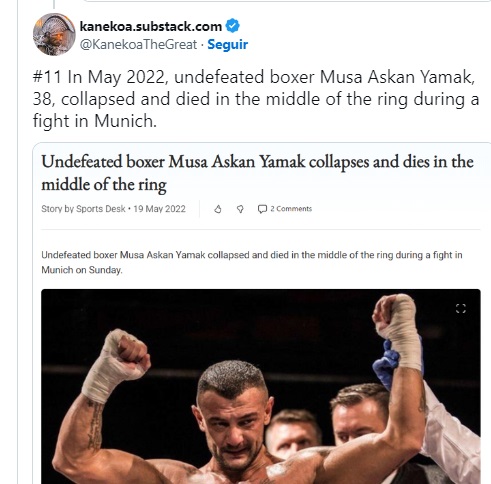Image resolution: width=491 pixels, height=484 pixels.
Task: Open the comments speech bubble icon
Action: point(262,209)
